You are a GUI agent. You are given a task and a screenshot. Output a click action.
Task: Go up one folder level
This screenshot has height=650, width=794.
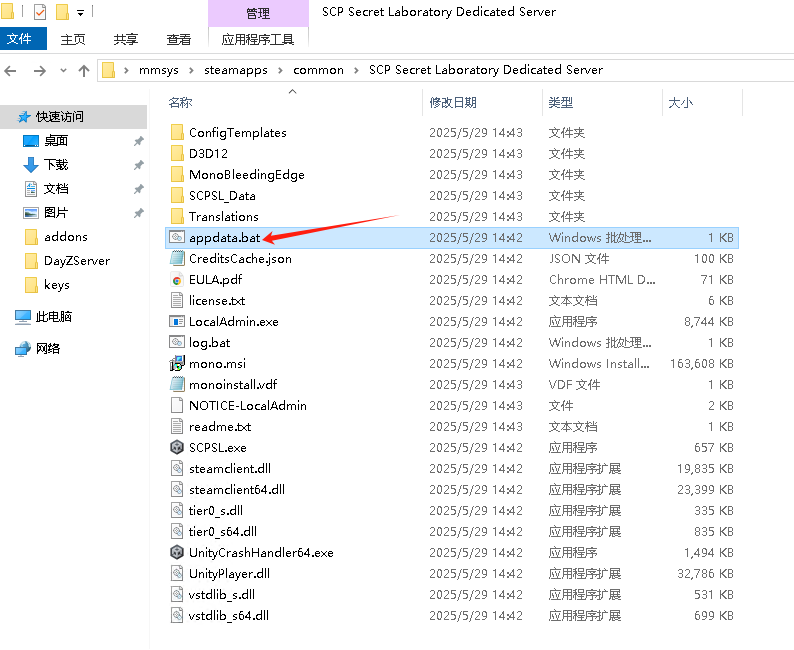[84, 70]
